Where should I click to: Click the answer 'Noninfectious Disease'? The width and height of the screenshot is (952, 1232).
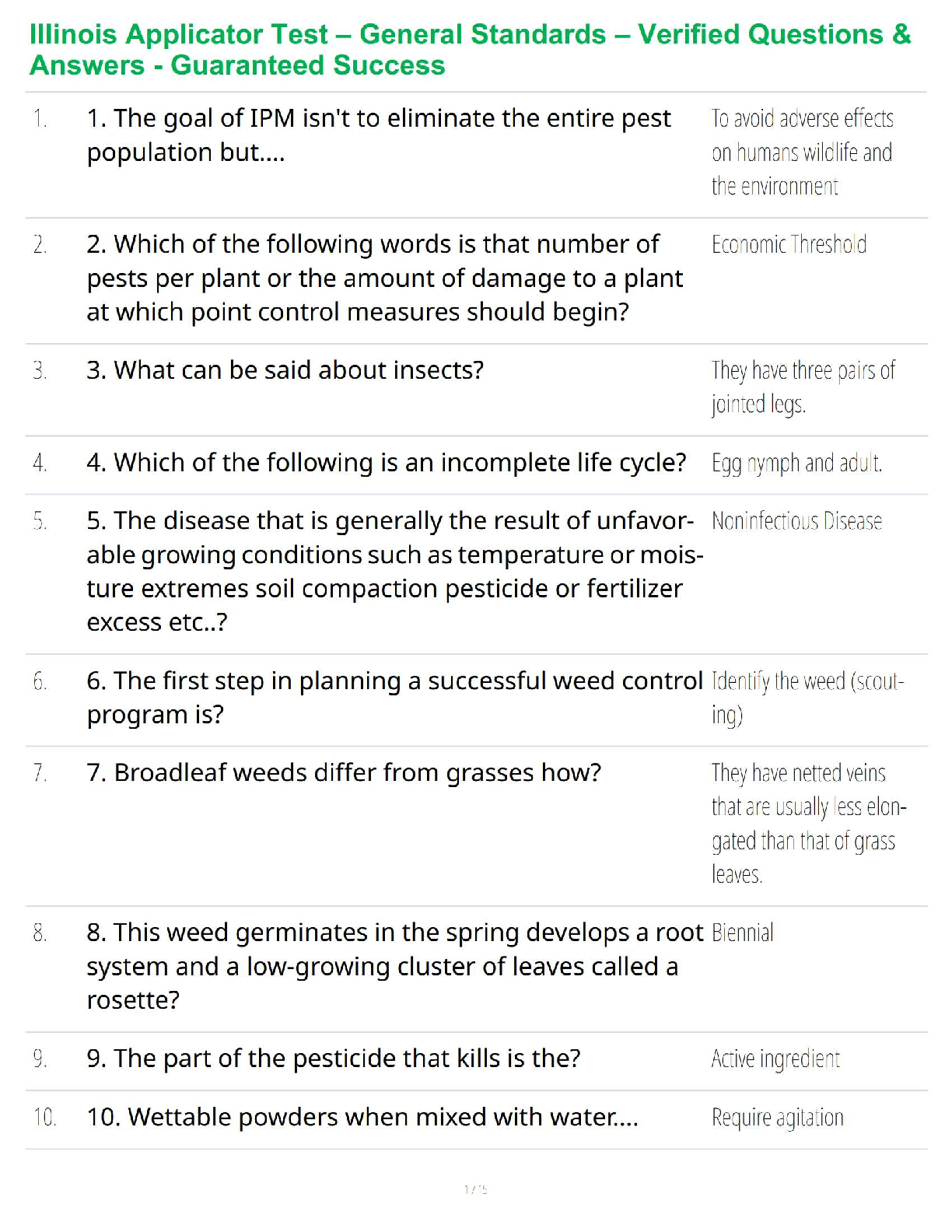[796, 521]
